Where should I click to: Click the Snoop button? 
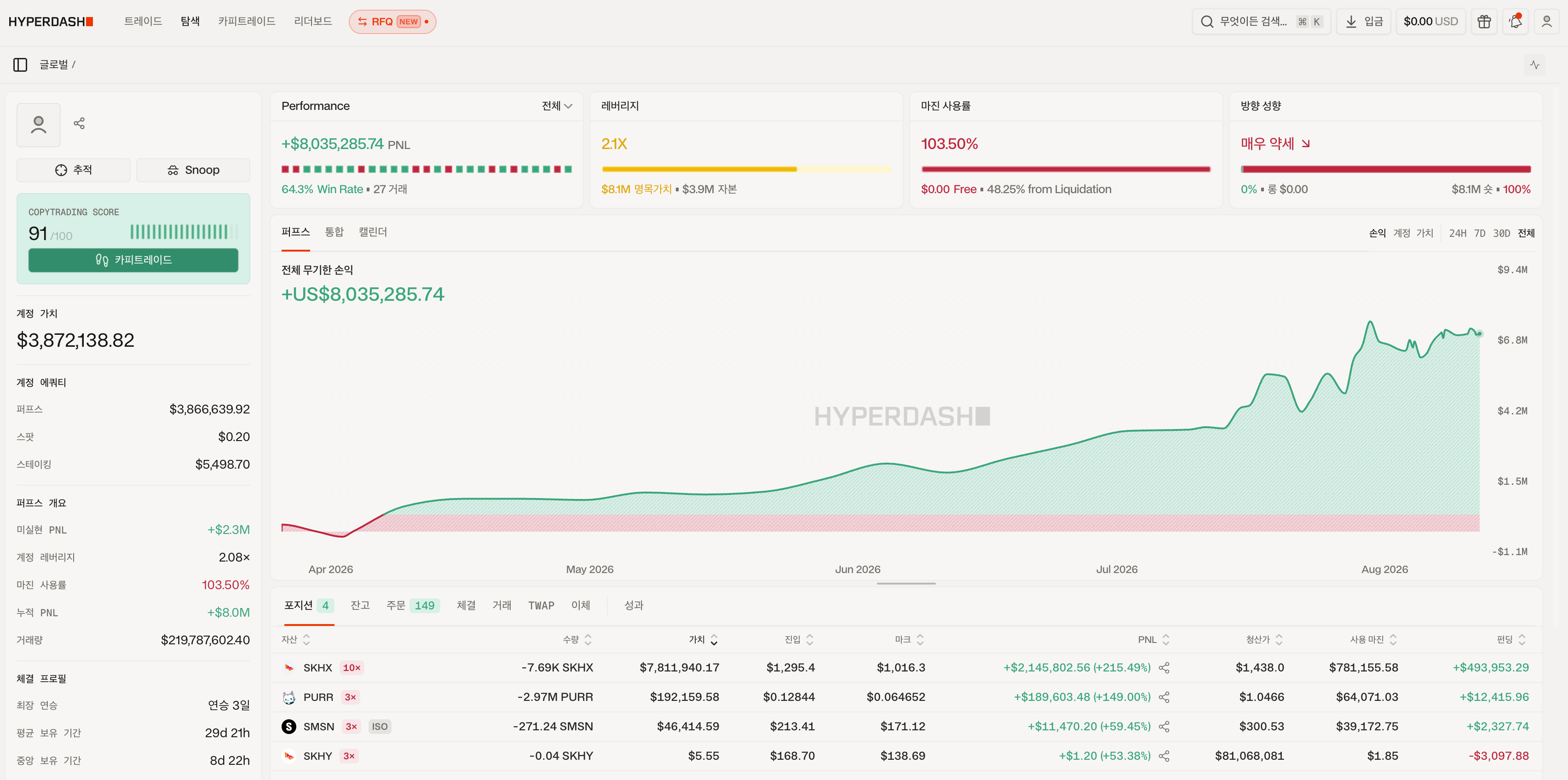pos(193,170)
